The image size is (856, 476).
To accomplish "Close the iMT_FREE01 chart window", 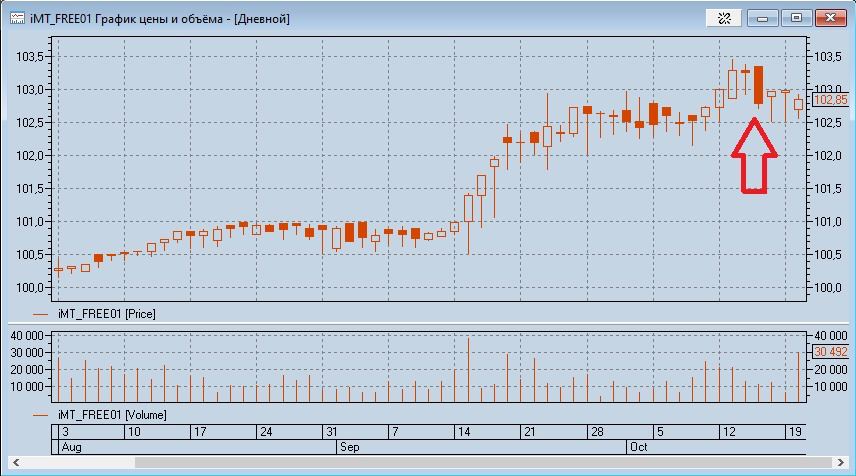I will 830,18.
